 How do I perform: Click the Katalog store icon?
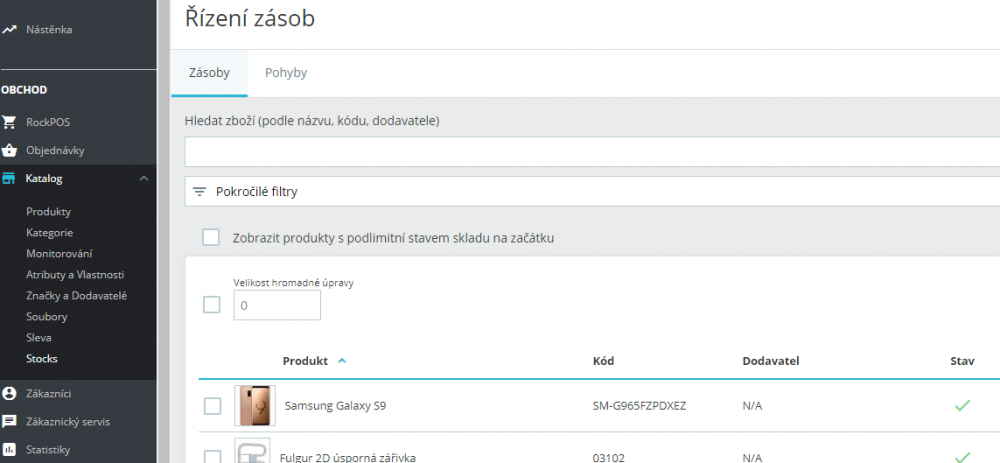pyautogui.click(x=9, y=179)
